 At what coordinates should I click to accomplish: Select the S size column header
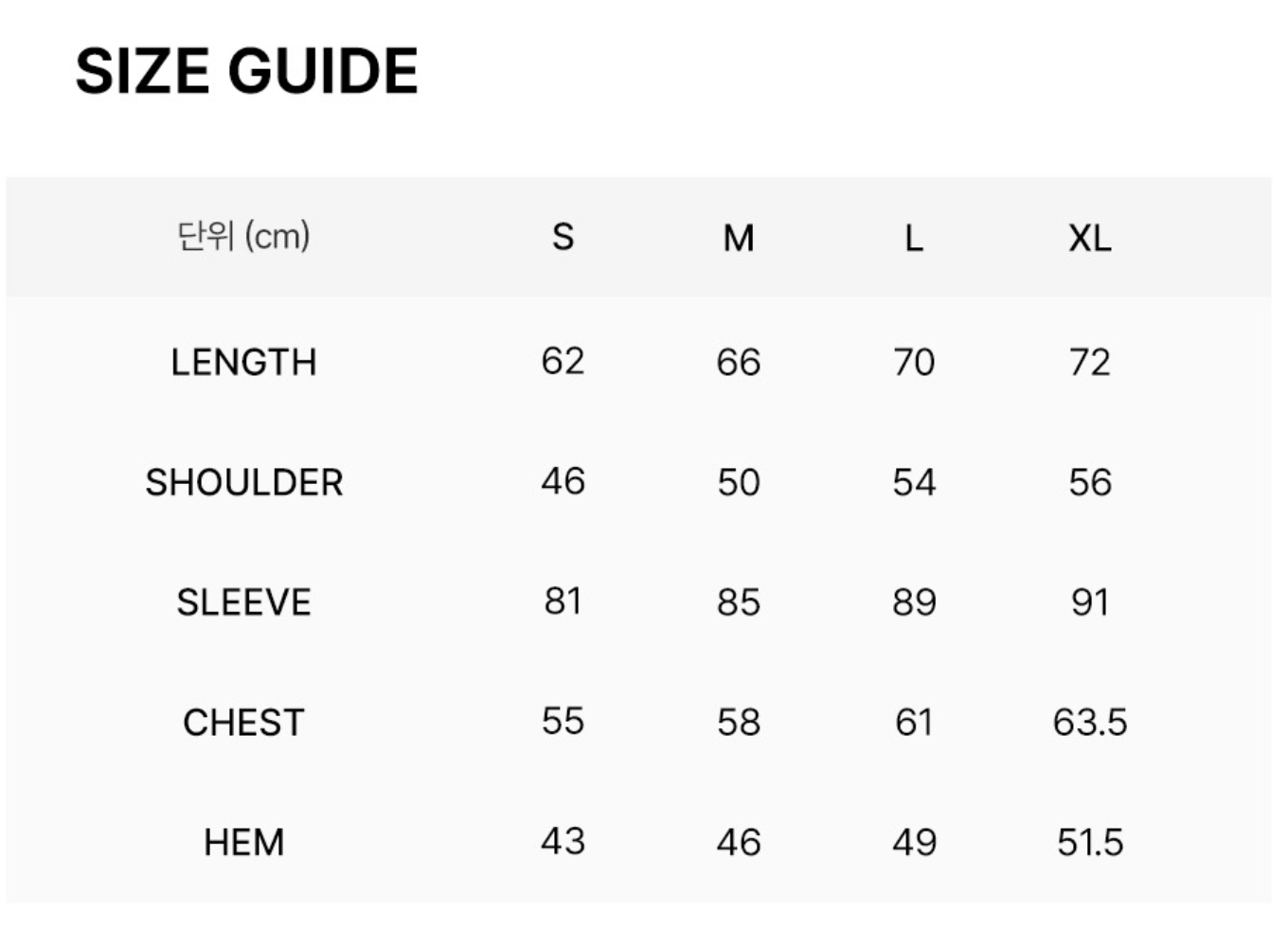(563, 237)
